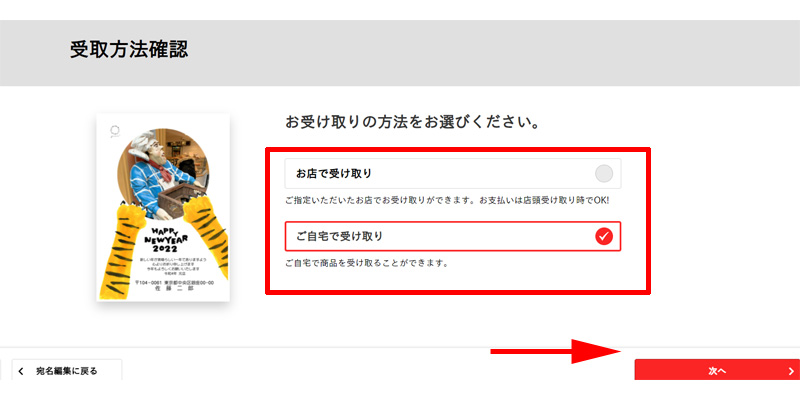This screenshot has width=800, height=400.
Task: Choose the お店で受け取り option label
Action: (x=334, y=173)
